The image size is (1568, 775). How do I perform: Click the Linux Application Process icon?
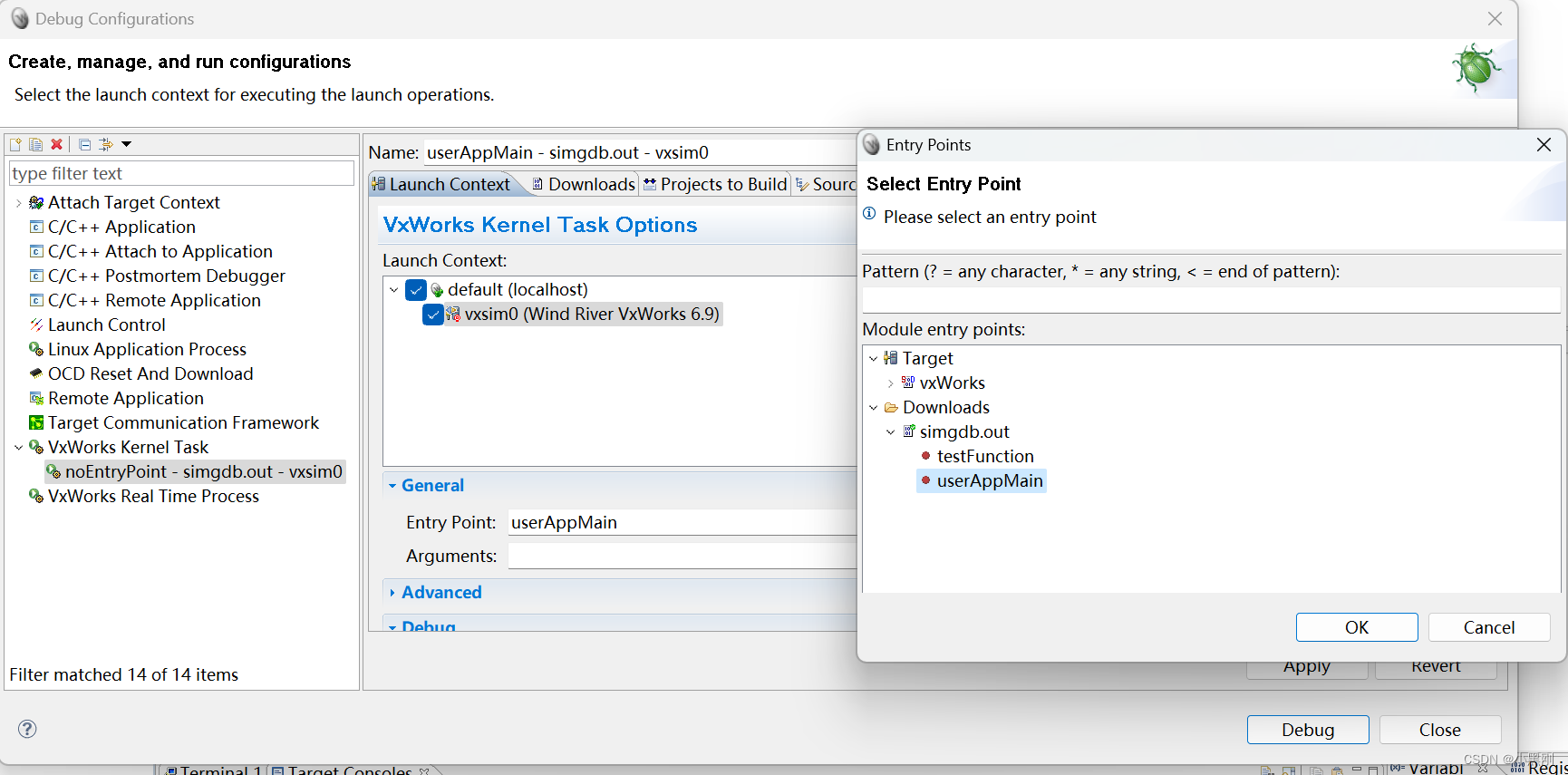coord(36,350)
